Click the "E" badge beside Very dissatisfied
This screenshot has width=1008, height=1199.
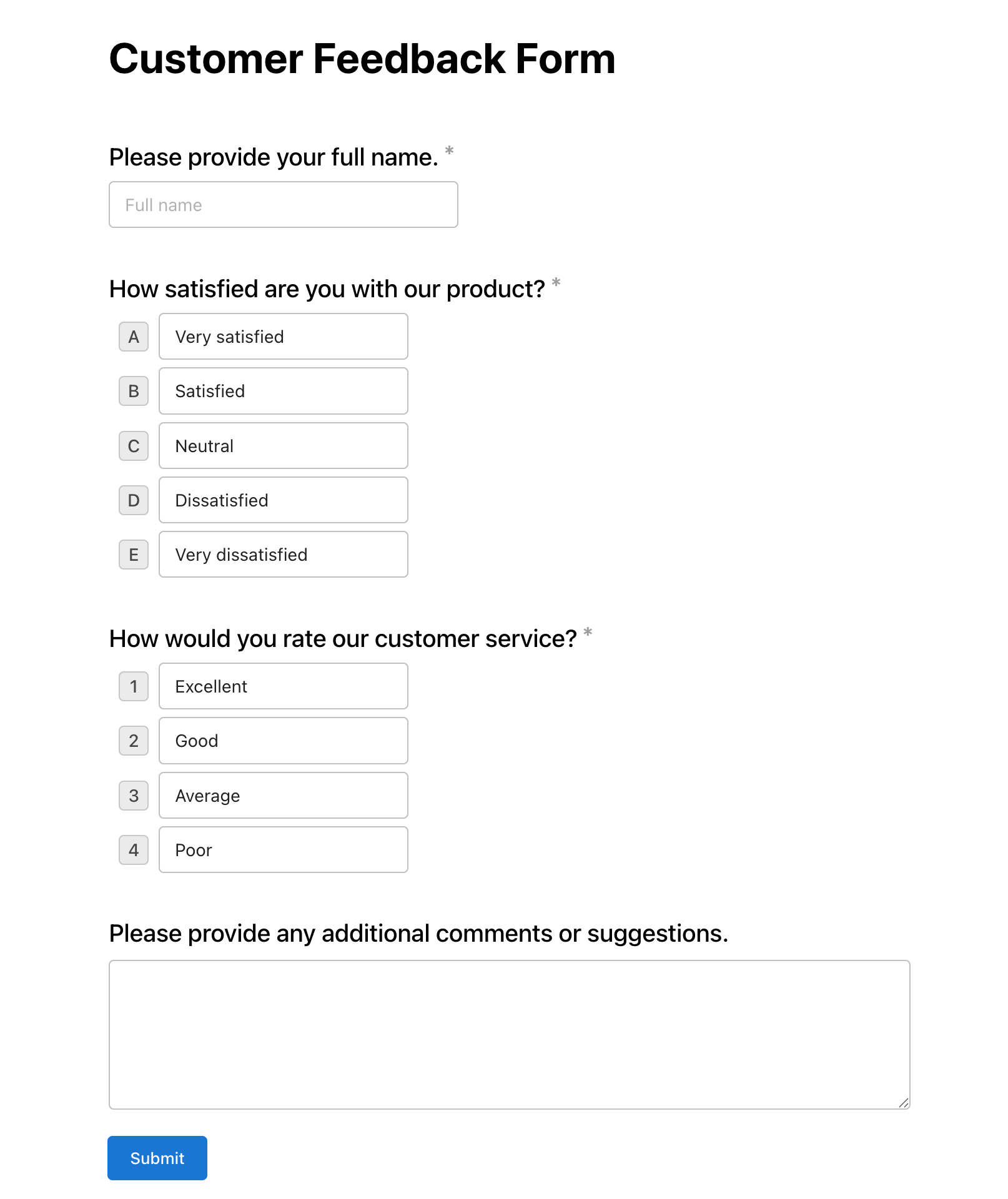[133, 555]
